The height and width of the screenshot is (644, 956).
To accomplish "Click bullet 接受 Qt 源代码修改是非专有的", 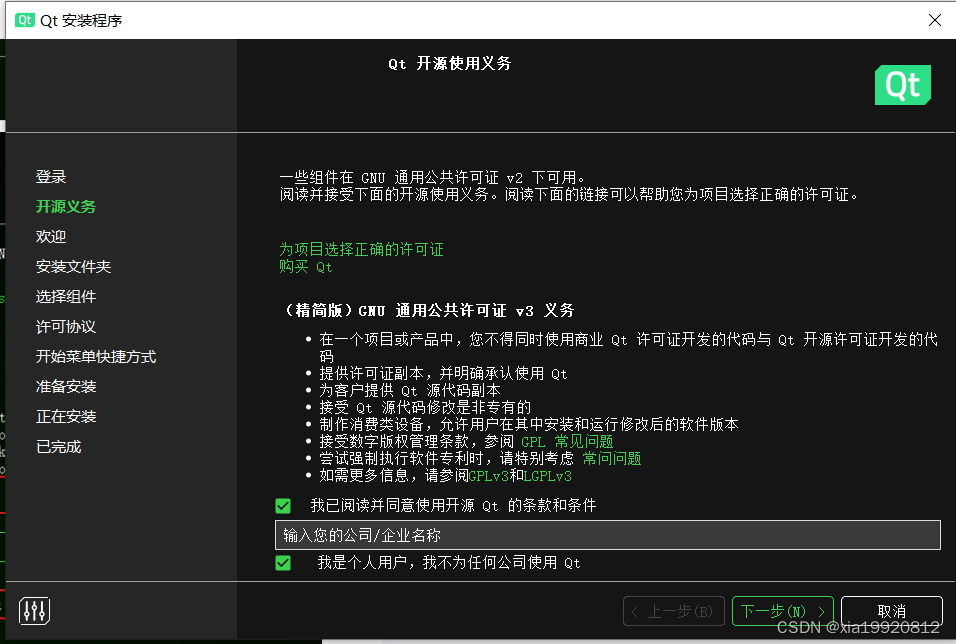I will click(x=425, y=407).
